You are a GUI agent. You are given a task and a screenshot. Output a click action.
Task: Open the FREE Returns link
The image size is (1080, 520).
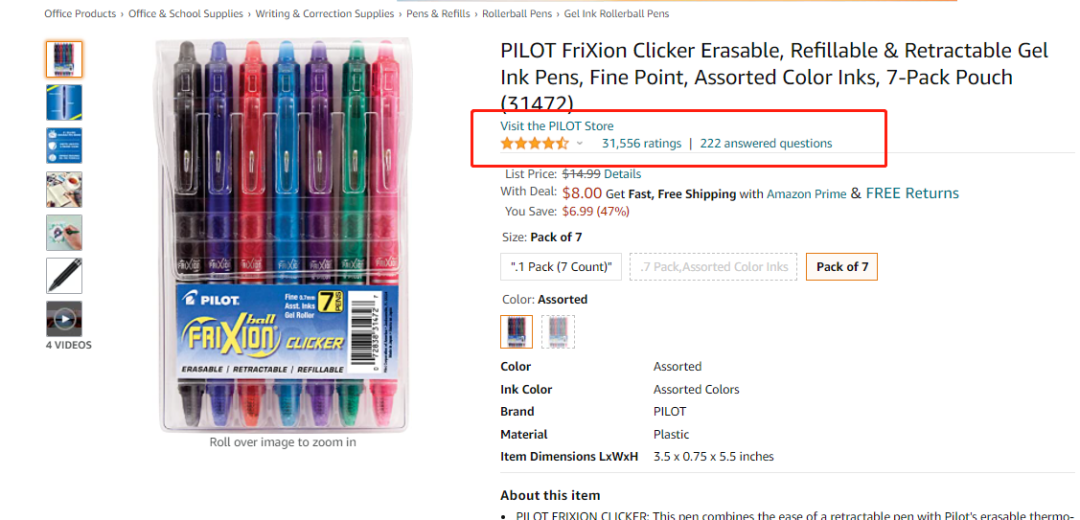click(x=912, y=194)
